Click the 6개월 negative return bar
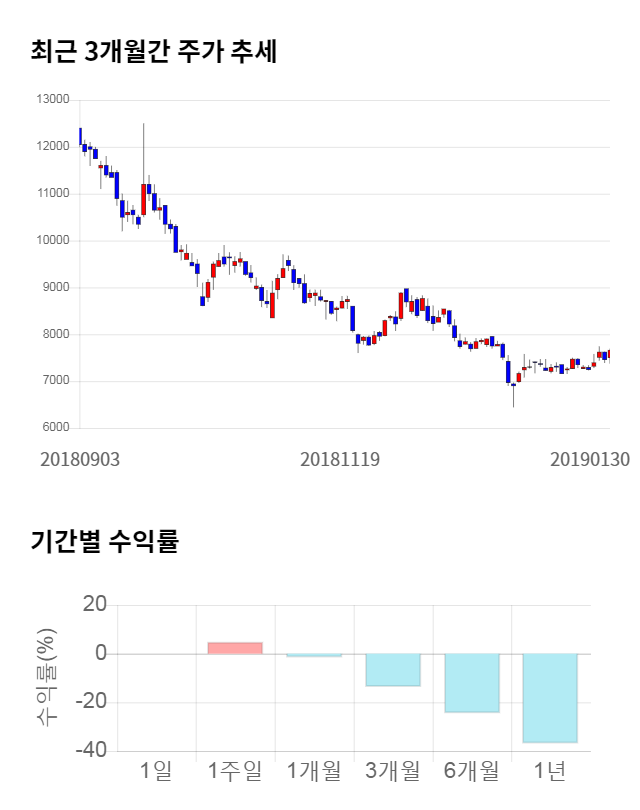Image resolution: width=640 pixels, height=810 pixels. tap(471, 683)
